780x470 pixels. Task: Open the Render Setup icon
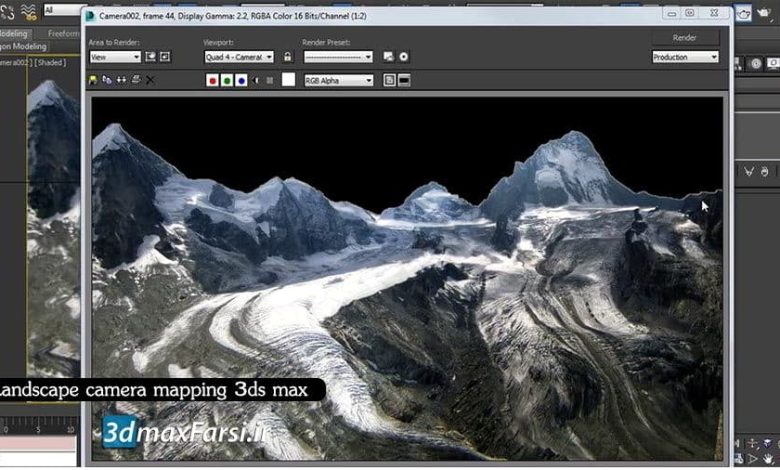[389, 57]
